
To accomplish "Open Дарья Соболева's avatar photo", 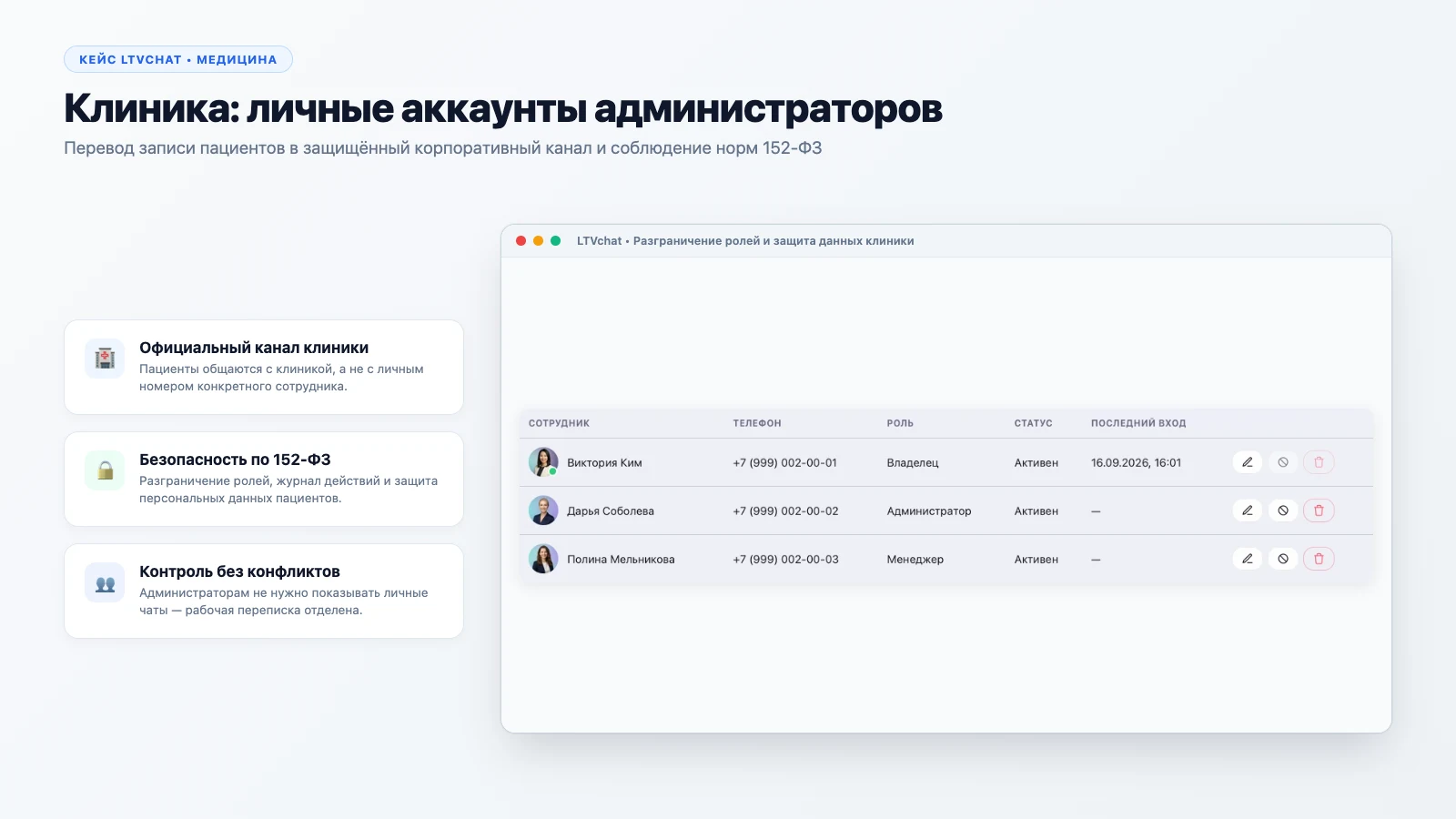I will pyautogui.click(x=543, y=511).
